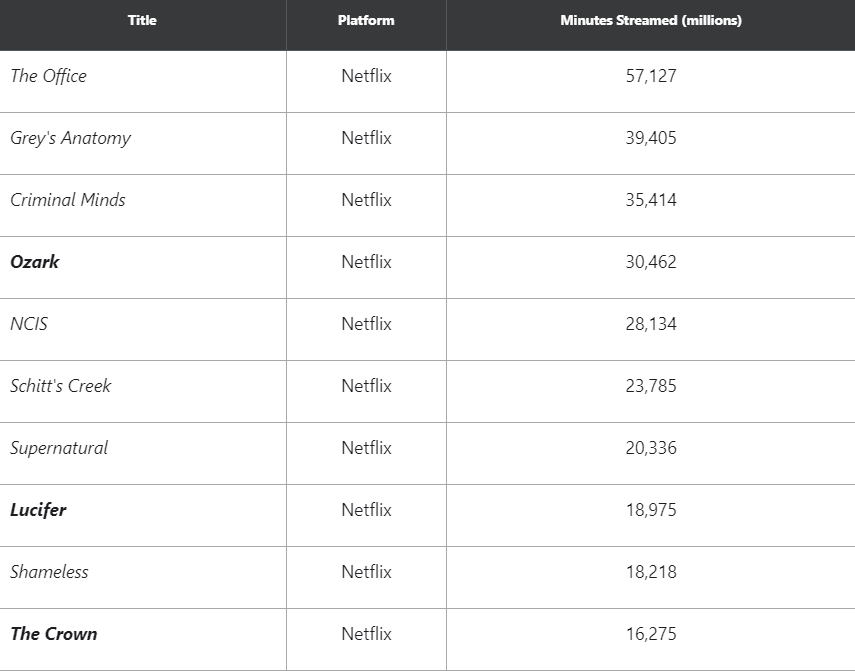Select the Shameless title cell
Screen dimensions: 855x671
pyautogui.click(x=49, y=572)
